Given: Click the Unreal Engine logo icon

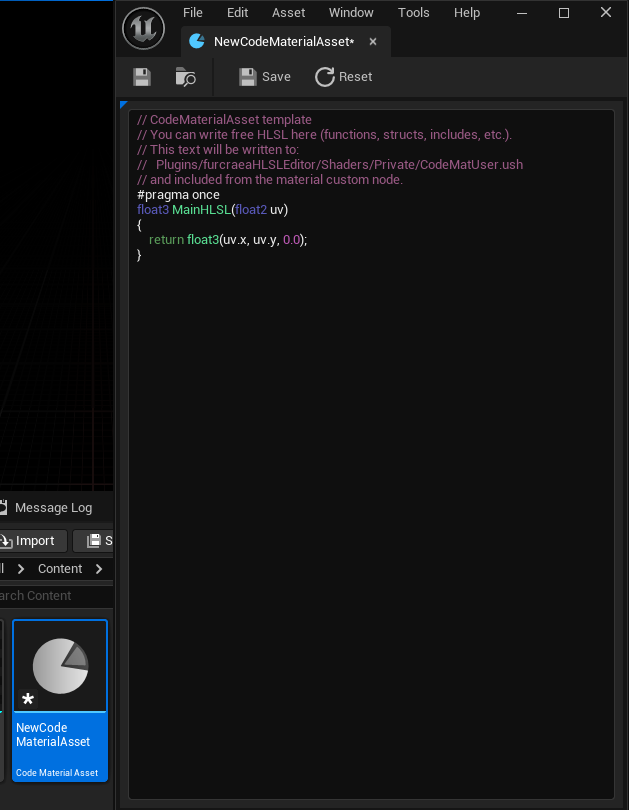Looking at the screenshot, I should coord(143,28).
